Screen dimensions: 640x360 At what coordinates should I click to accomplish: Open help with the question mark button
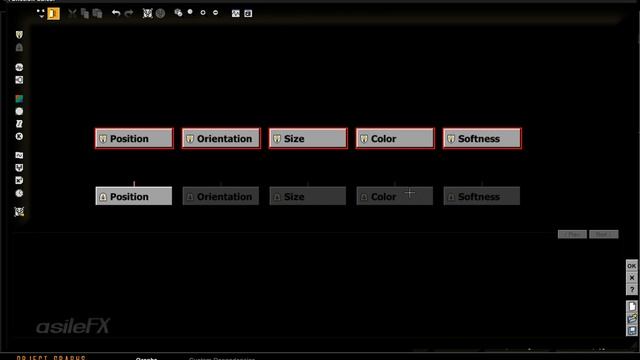pos(631,289)
